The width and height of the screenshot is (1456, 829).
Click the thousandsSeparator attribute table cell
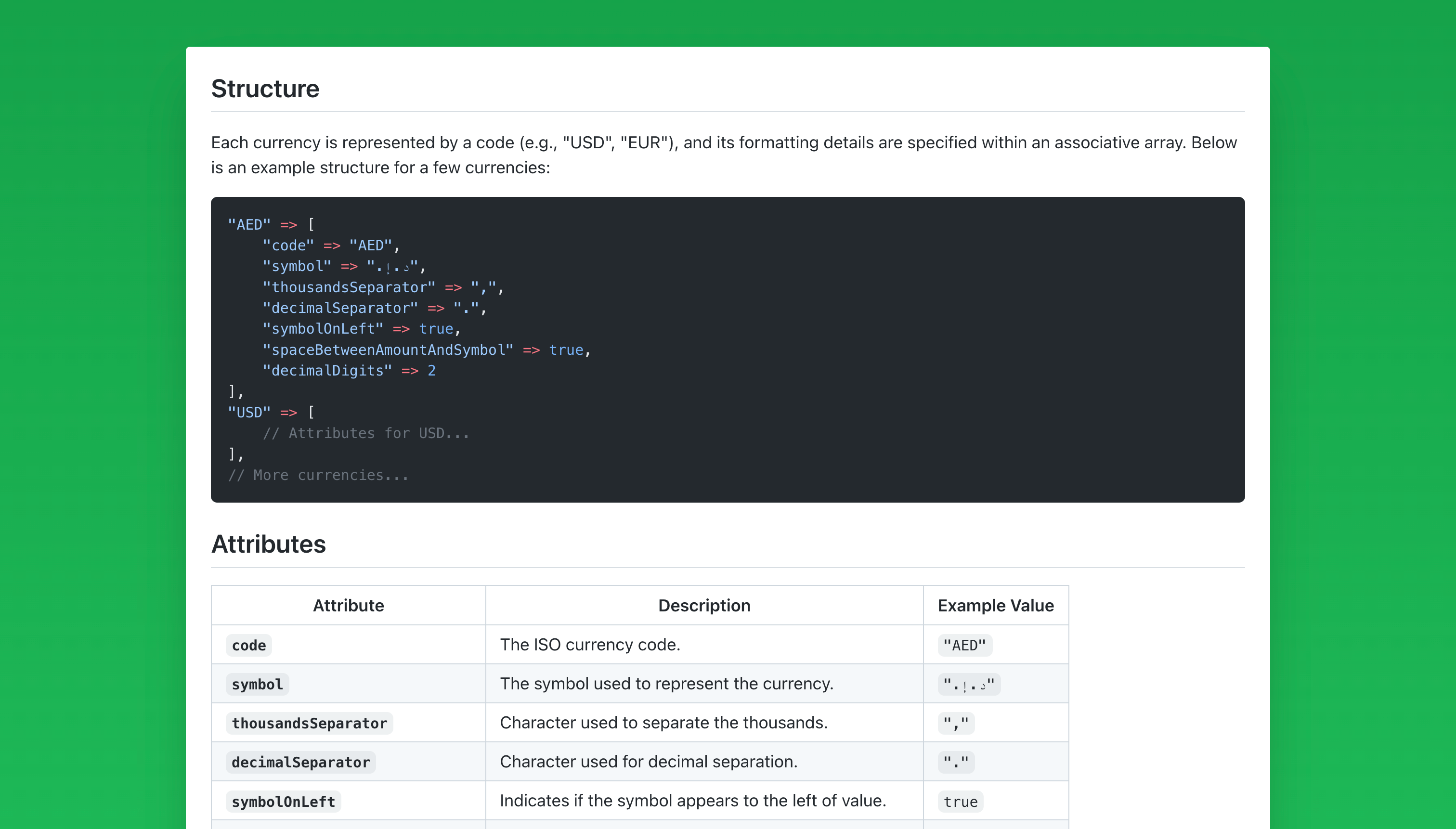(x=309, y=723)
